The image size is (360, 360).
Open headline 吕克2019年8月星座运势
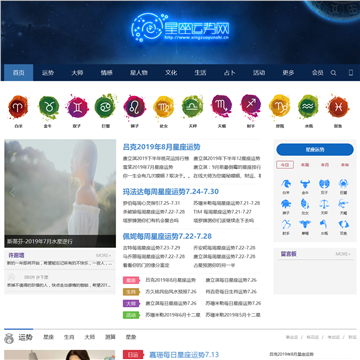[162, 147]
